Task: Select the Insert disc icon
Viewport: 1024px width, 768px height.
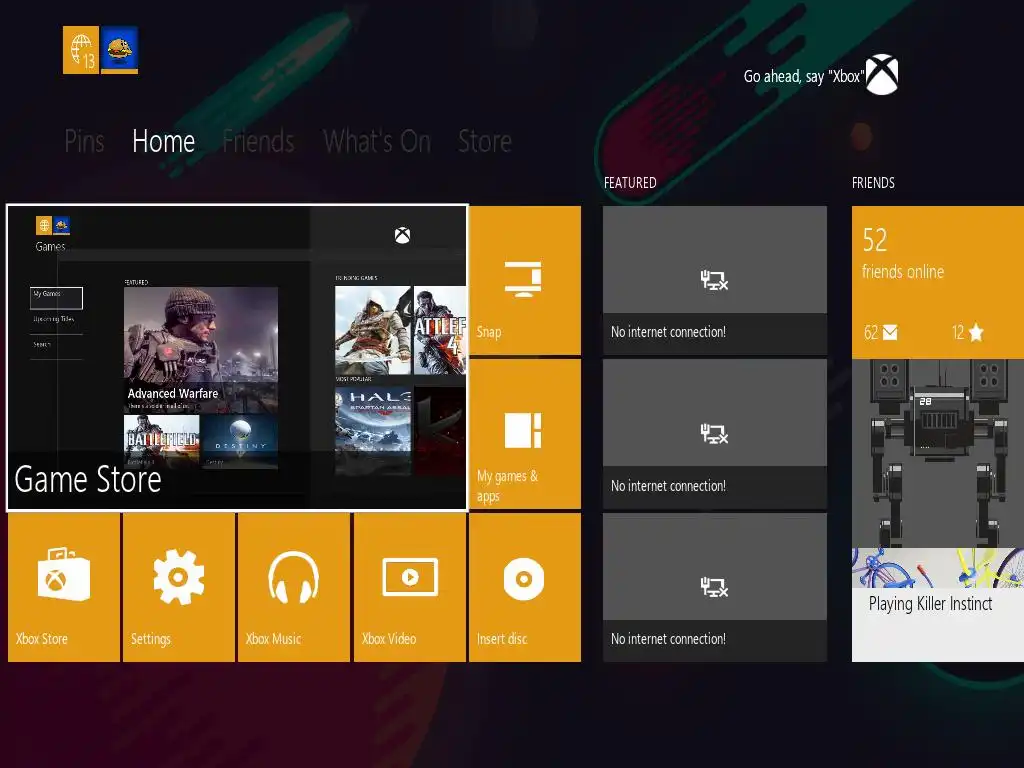Action: click(x=524, y=579)
